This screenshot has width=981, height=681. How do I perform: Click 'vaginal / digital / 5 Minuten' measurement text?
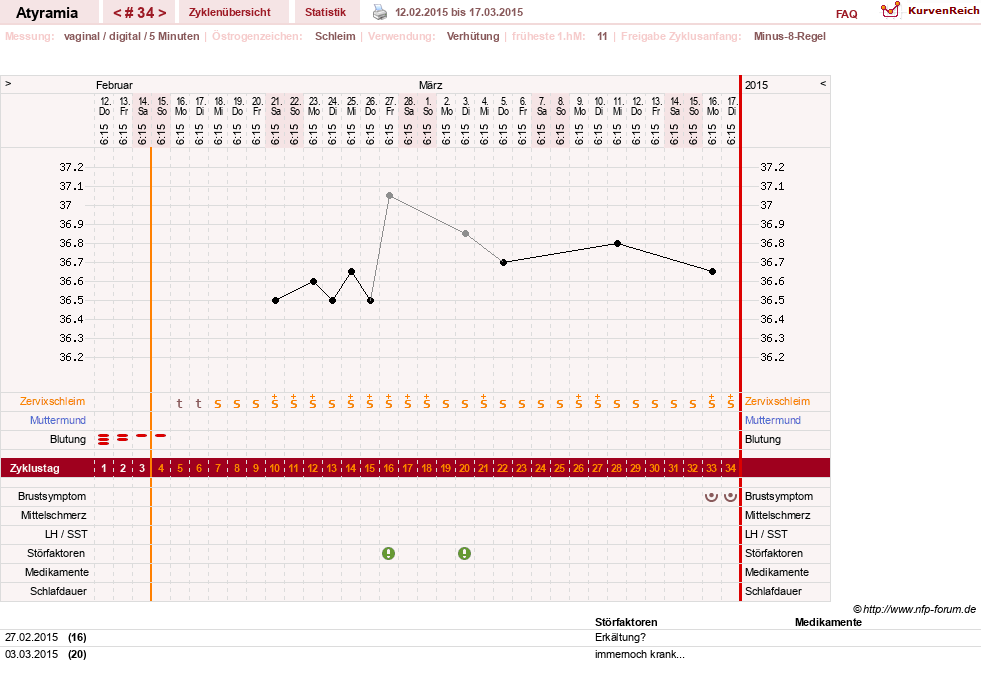(x=131, y=36)
